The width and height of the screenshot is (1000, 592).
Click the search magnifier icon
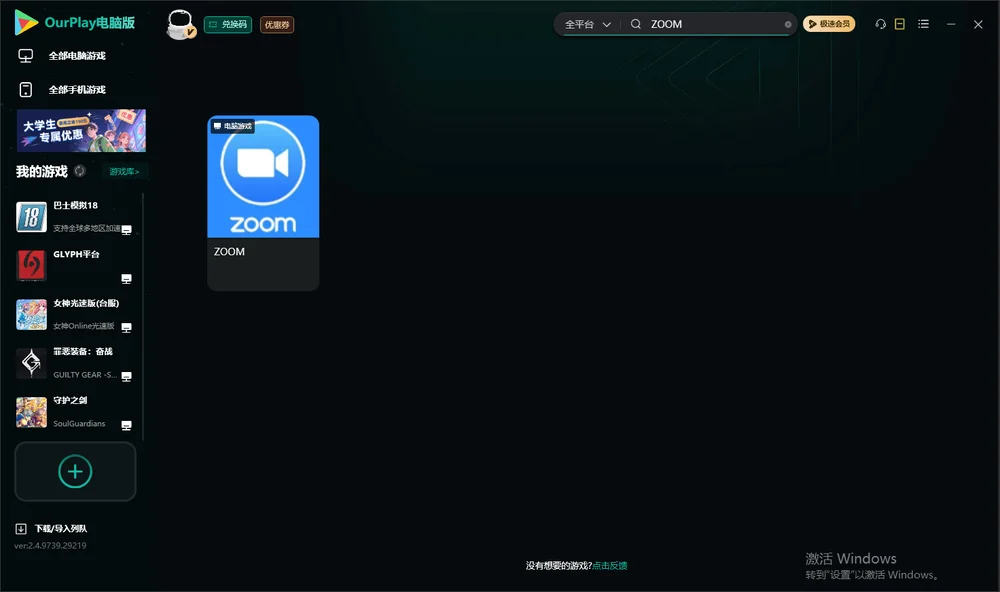(636, 24)
